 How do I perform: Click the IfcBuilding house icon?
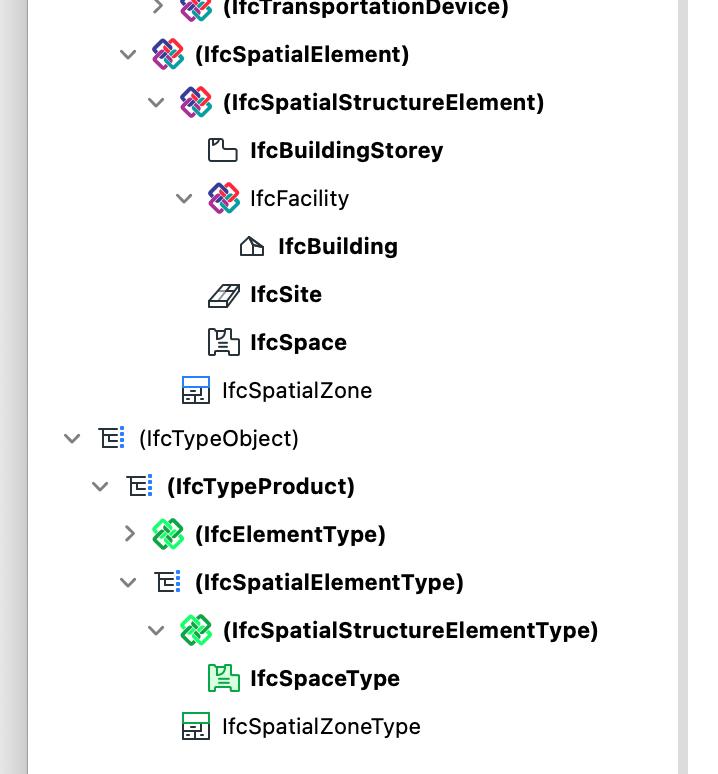point(252,246)
